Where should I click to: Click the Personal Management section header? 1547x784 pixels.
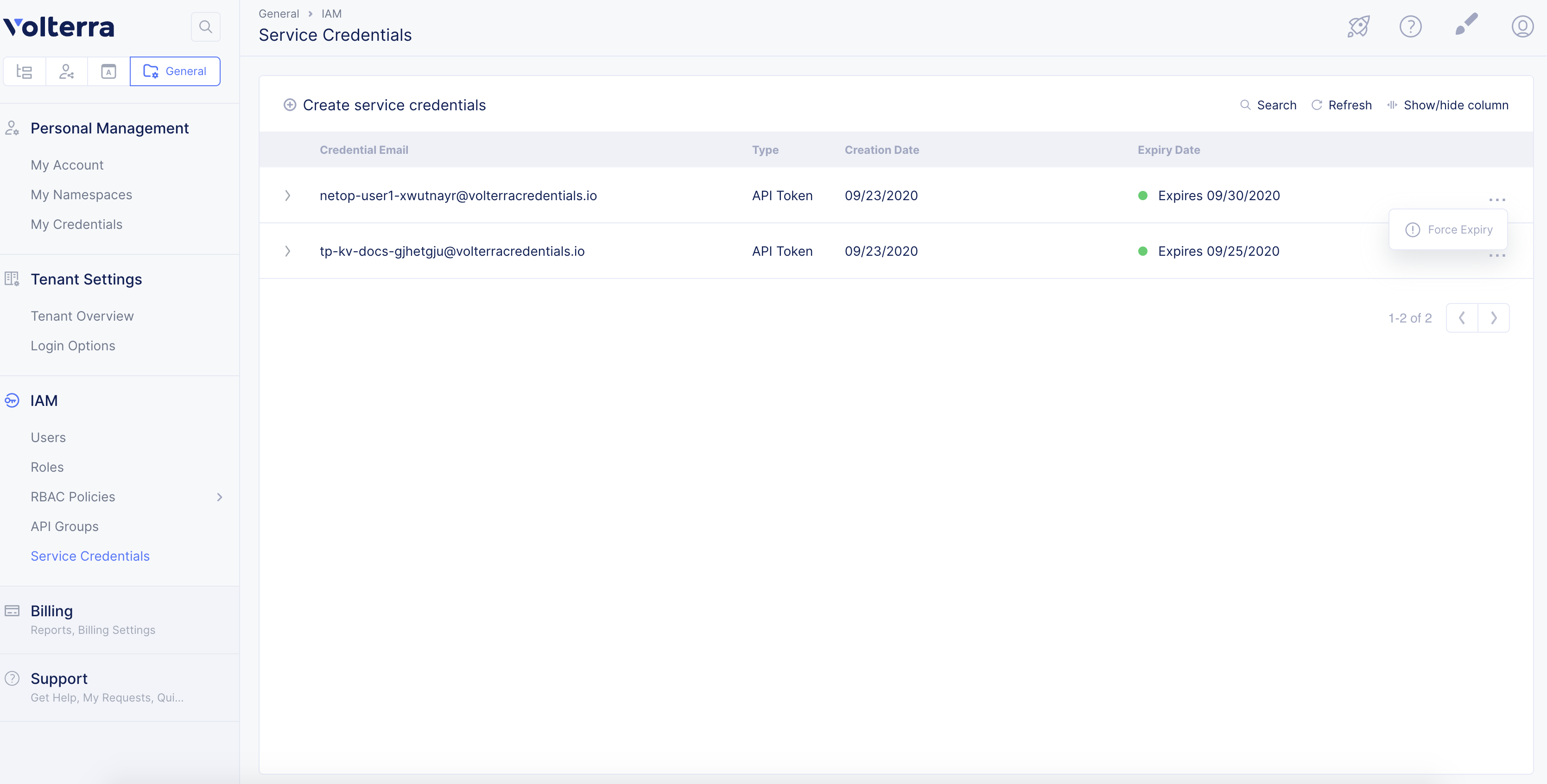[110, 128]
